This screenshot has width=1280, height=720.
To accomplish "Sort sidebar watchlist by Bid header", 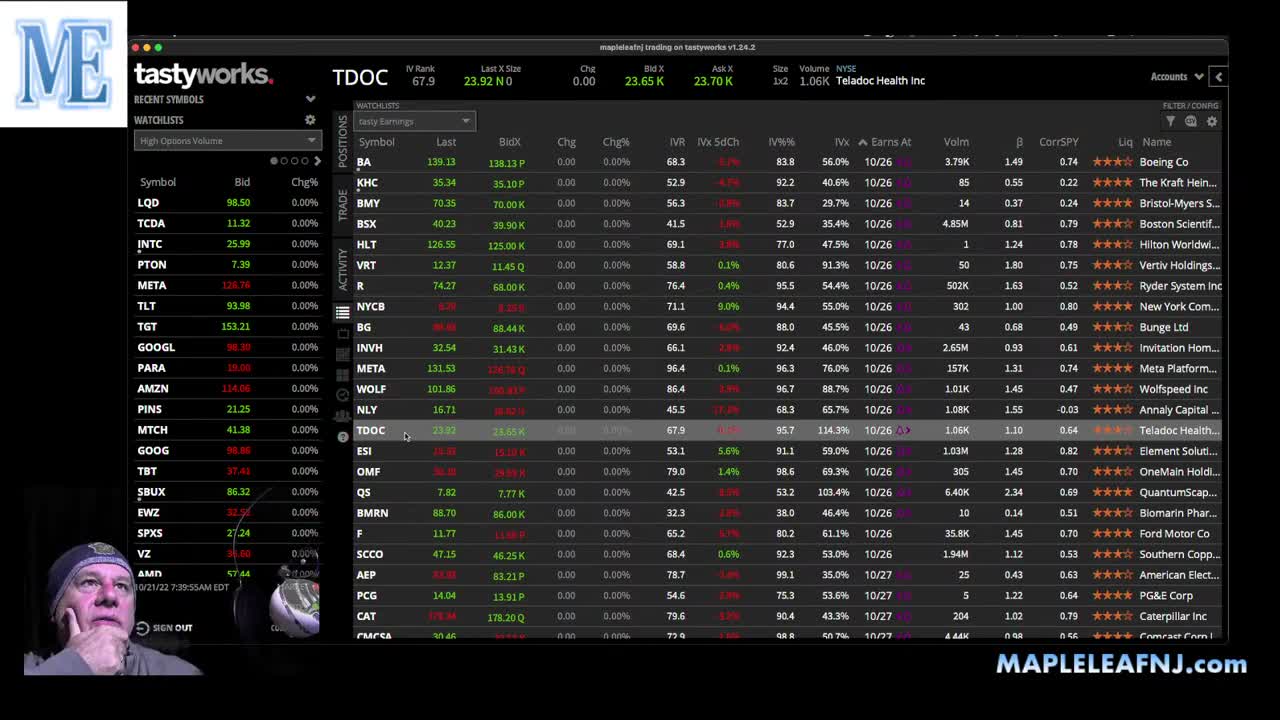I will coord(242,182).
